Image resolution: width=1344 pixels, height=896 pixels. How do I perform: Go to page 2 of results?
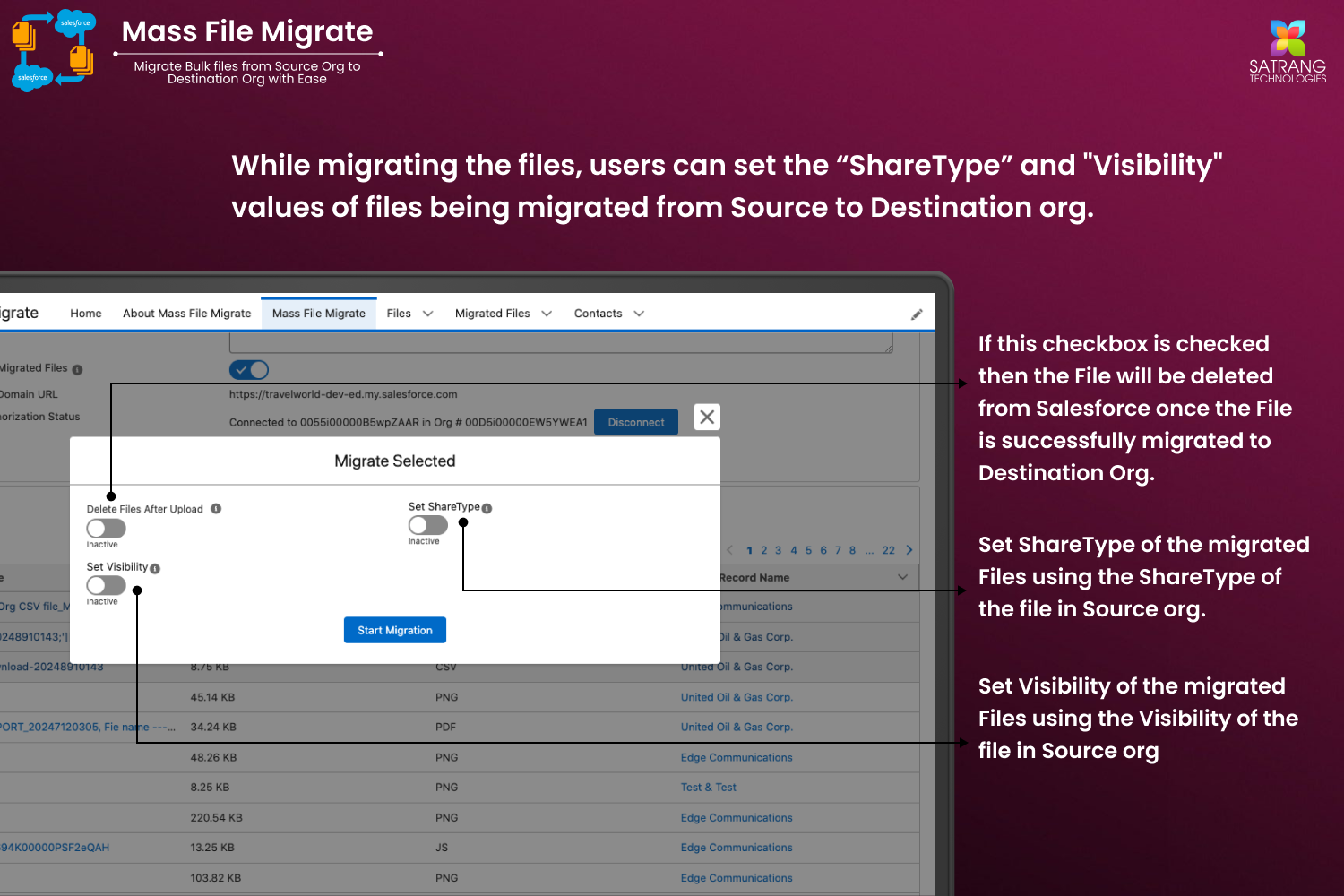point(764,550)
